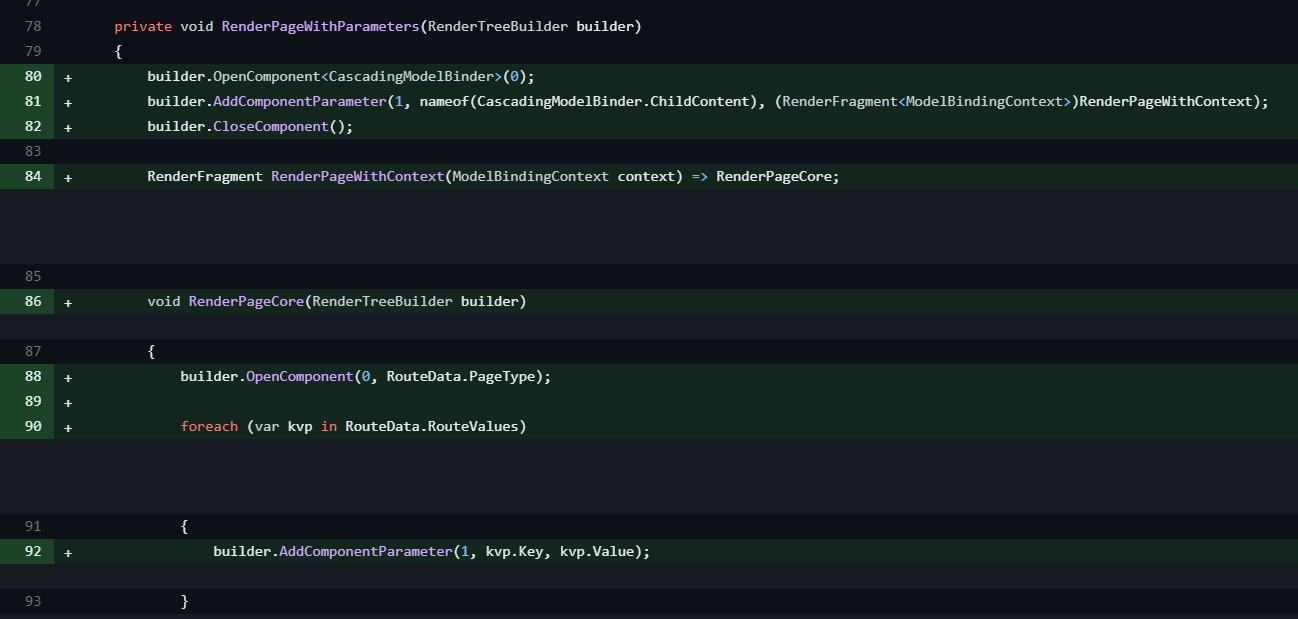Click RouteData.RouteValues in the foreach statement

[x=431, y=427]
